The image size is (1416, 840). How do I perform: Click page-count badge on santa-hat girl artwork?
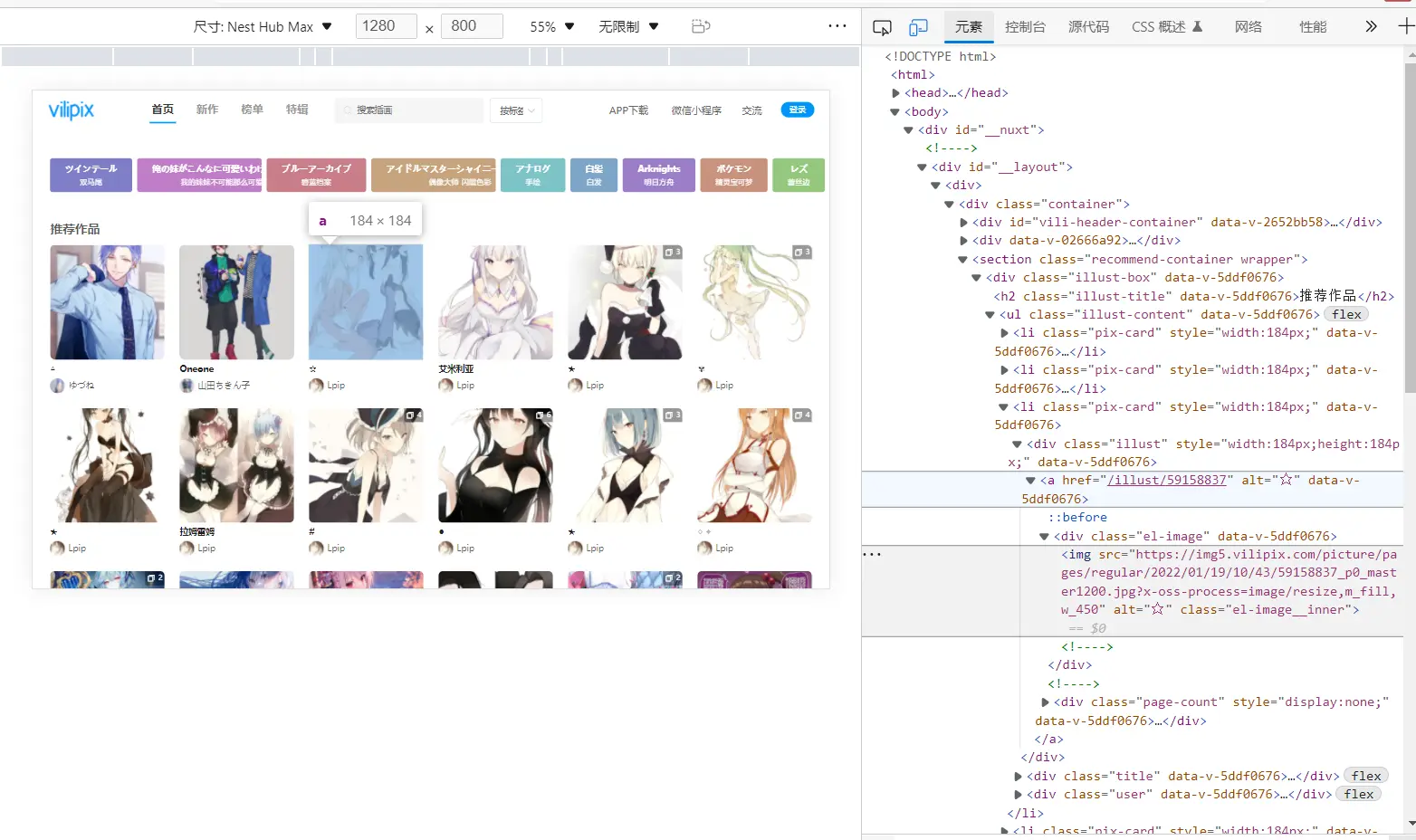673,253
